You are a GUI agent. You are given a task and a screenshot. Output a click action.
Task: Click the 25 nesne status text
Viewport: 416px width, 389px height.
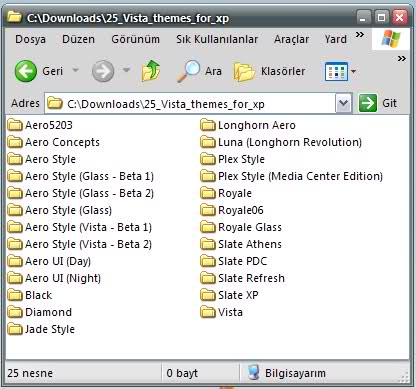point(30,373)
